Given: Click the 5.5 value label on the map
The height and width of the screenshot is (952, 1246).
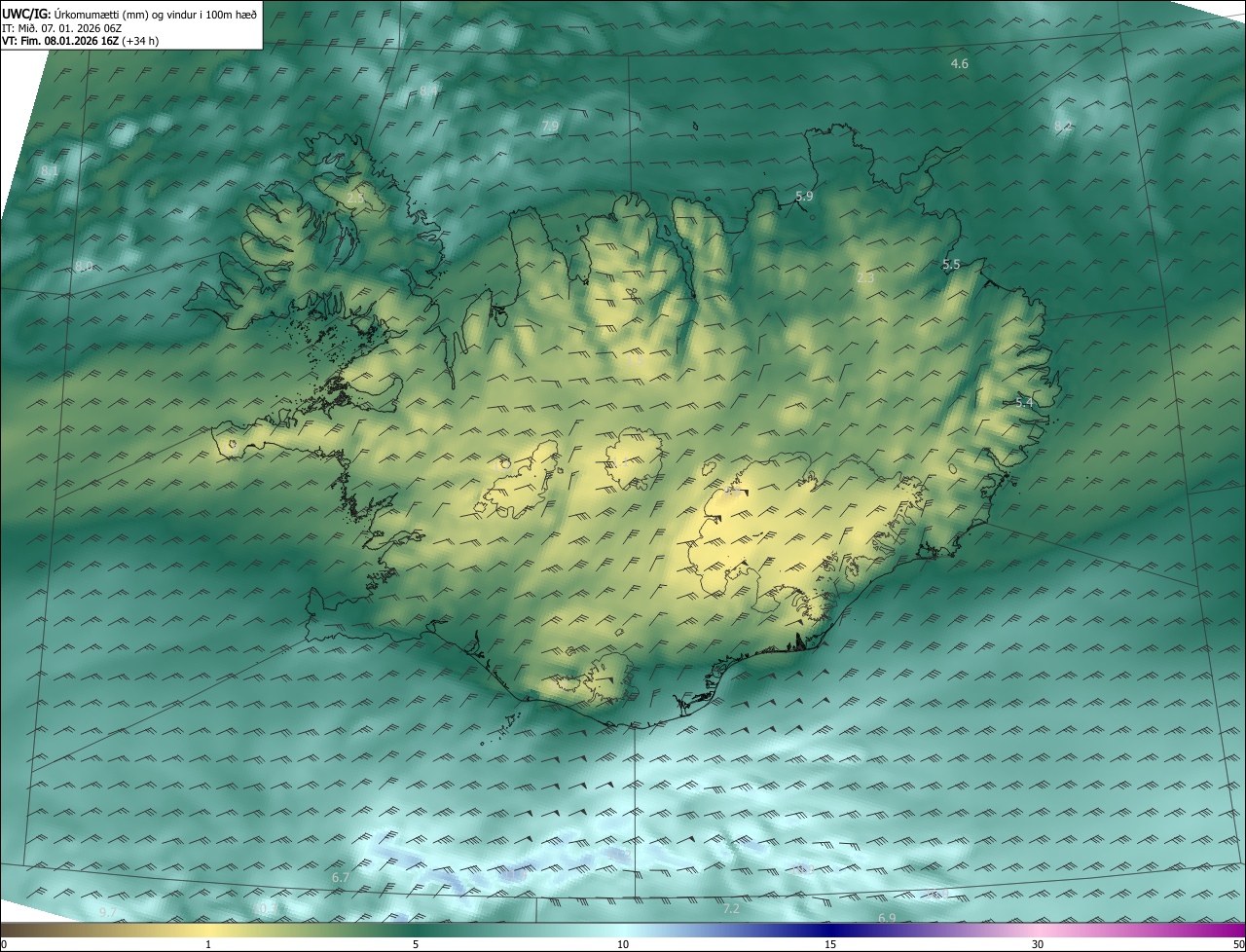Looking at the screenshot, I should point(951,265).
